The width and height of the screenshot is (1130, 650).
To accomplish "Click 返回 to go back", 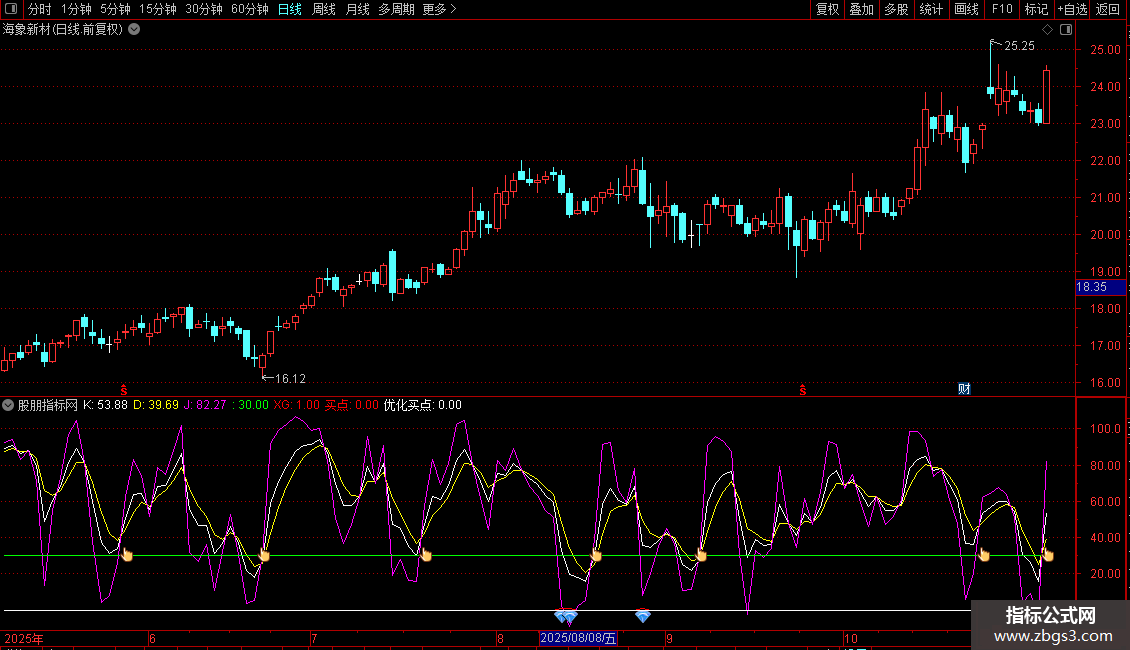I will pos(1108,9).
